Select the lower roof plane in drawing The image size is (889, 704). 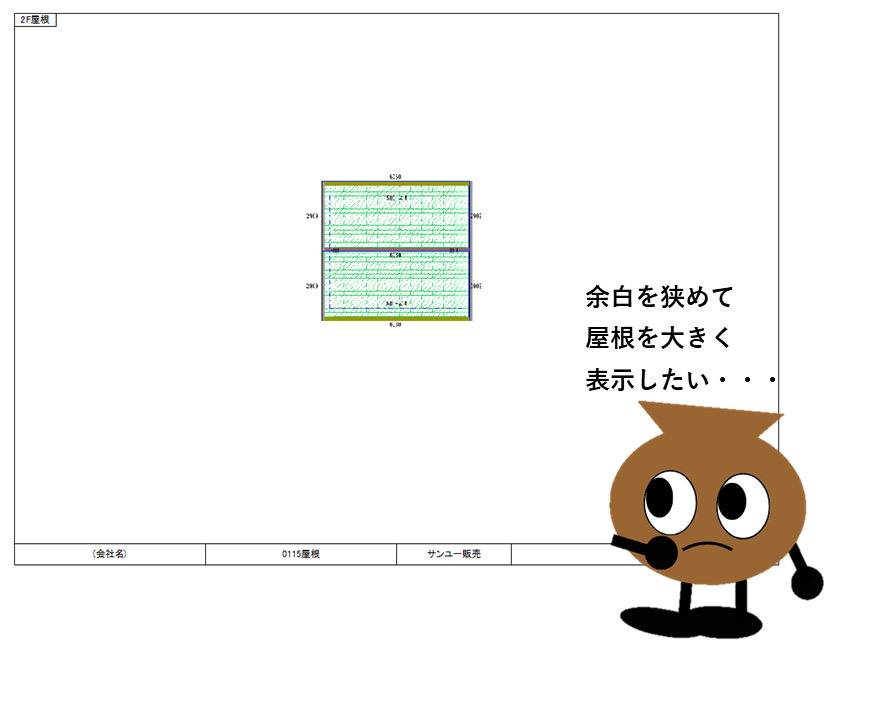396,284
